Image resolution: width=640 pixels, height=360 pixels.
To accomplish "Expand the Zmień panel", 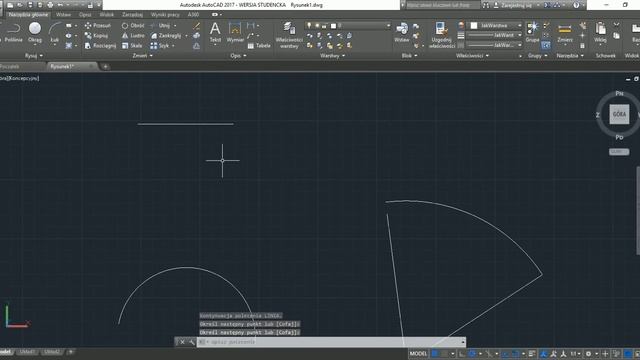I will tap(142, 56).
